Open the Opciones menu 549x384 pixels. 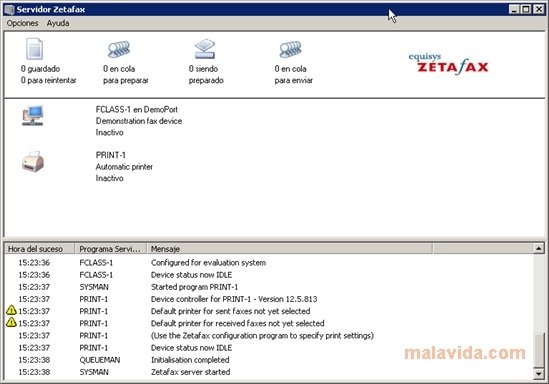point(22,23)
